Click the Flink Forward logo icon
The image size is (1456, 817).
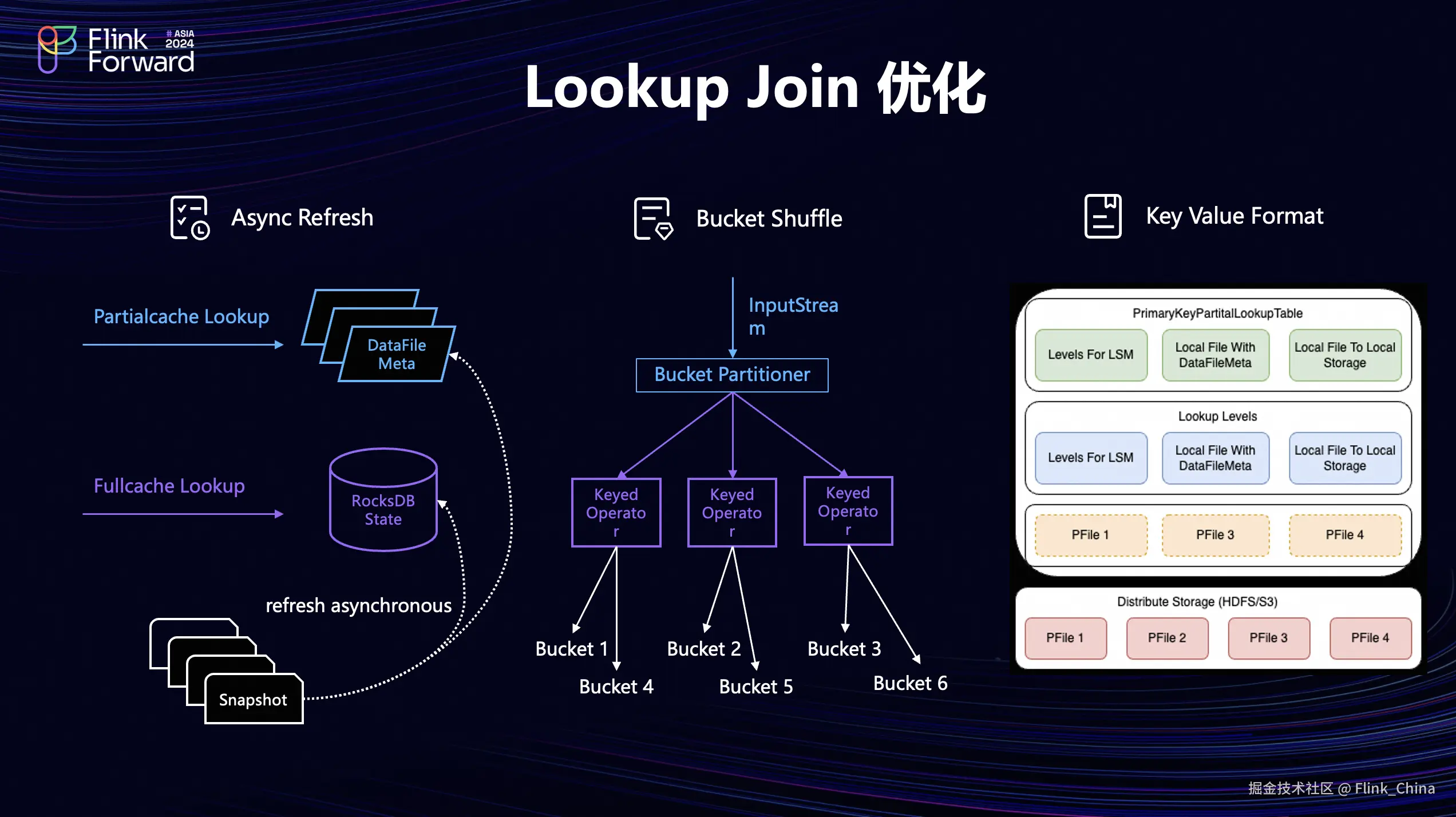pos(56,48)
